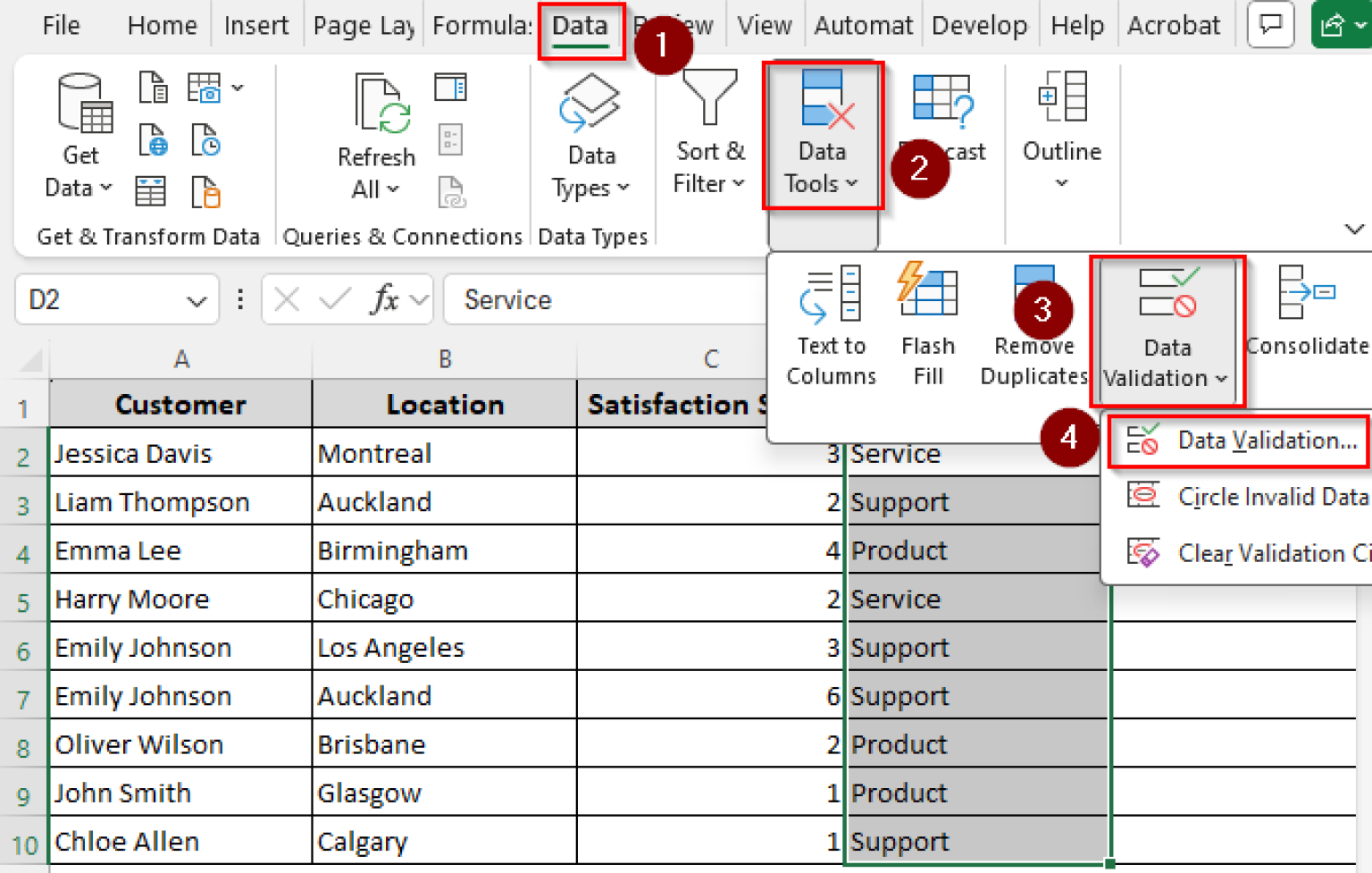This screenshot has height=873, width=1372.
Task: Select cell A1 containing Customer
Action: (x=179, y=404)
